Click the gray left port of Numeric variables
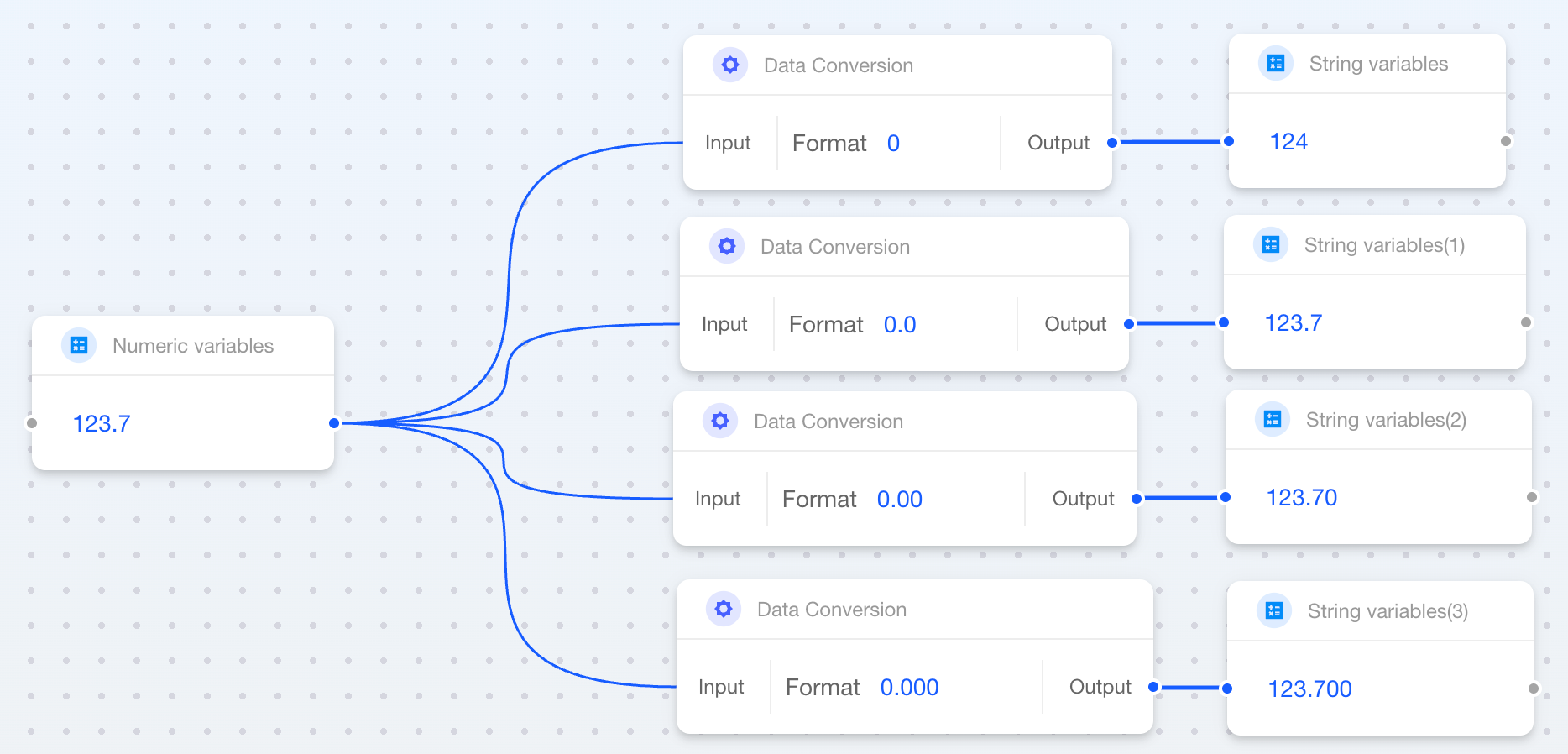This screenshot has width=1568, height=754. pyautogui.click(x=32, y=423)
